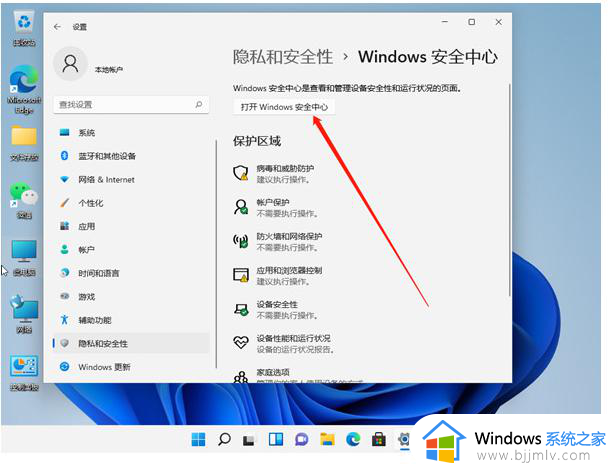Go back using the Settings back arrow

click(58, 27)
